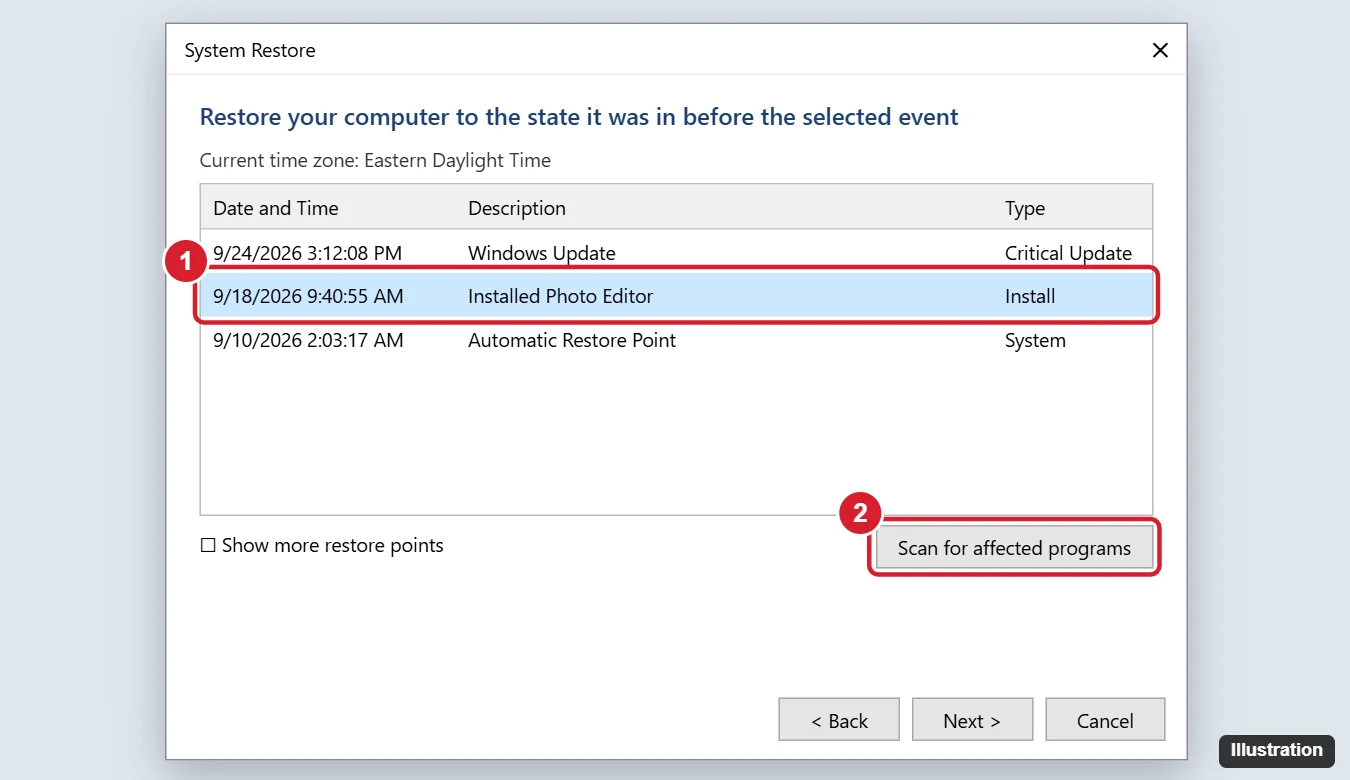Go to the Next step

point(972,720)
